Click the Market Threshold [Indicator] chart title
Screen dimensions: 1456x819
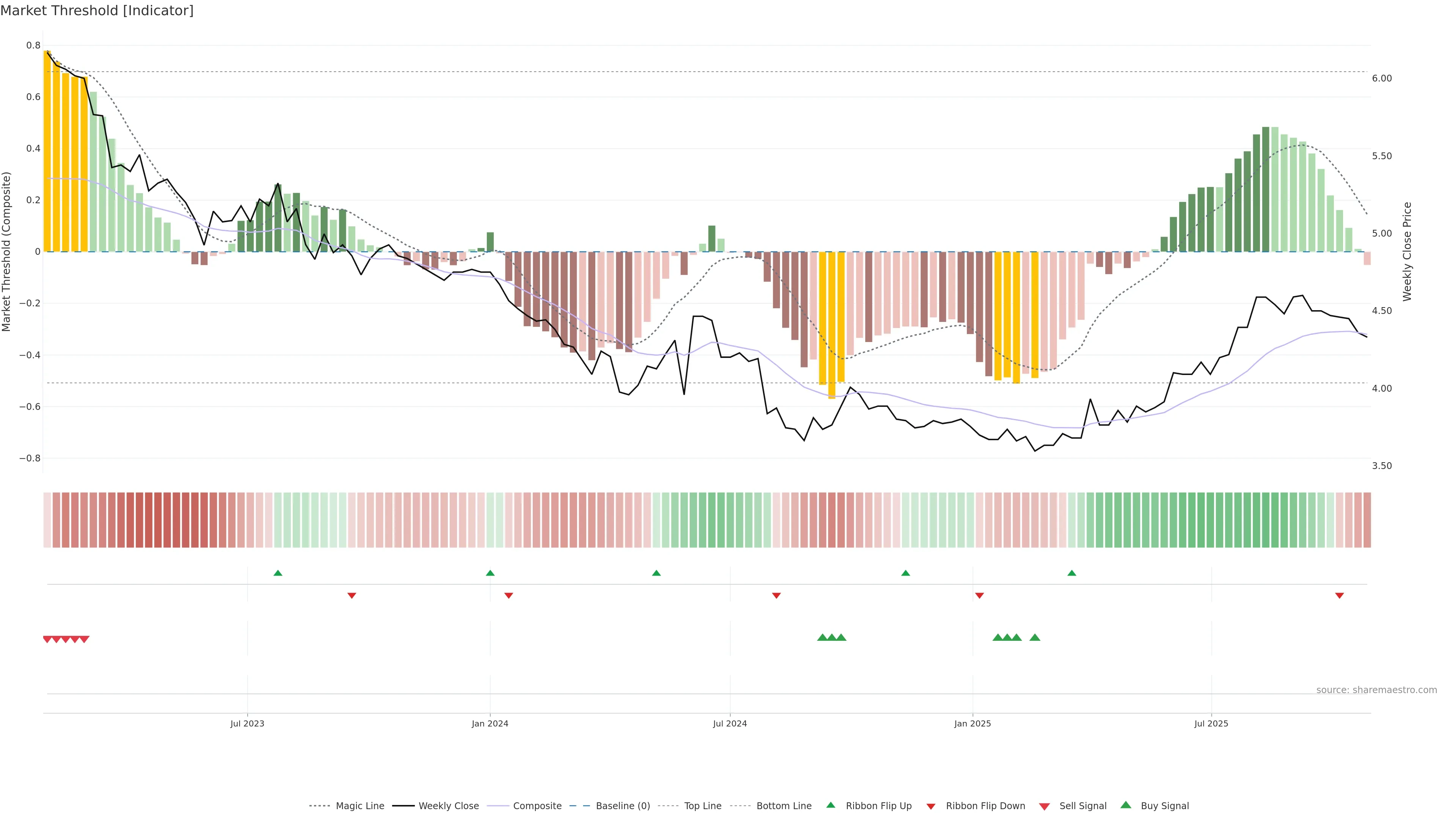click(x=97, y=11)
